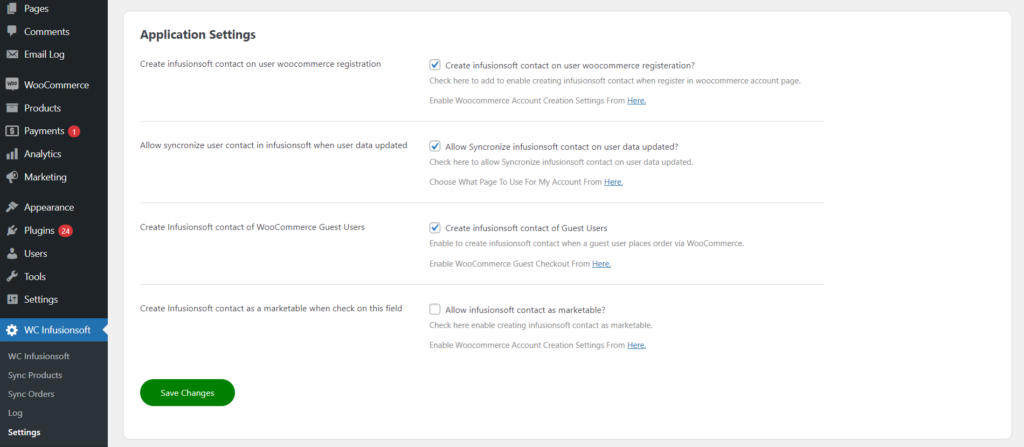Click 'Create Infusionsoft contact of WooCommerce Guest Users' label
Screen dimensions: 1024x447
tap(252, 227)
